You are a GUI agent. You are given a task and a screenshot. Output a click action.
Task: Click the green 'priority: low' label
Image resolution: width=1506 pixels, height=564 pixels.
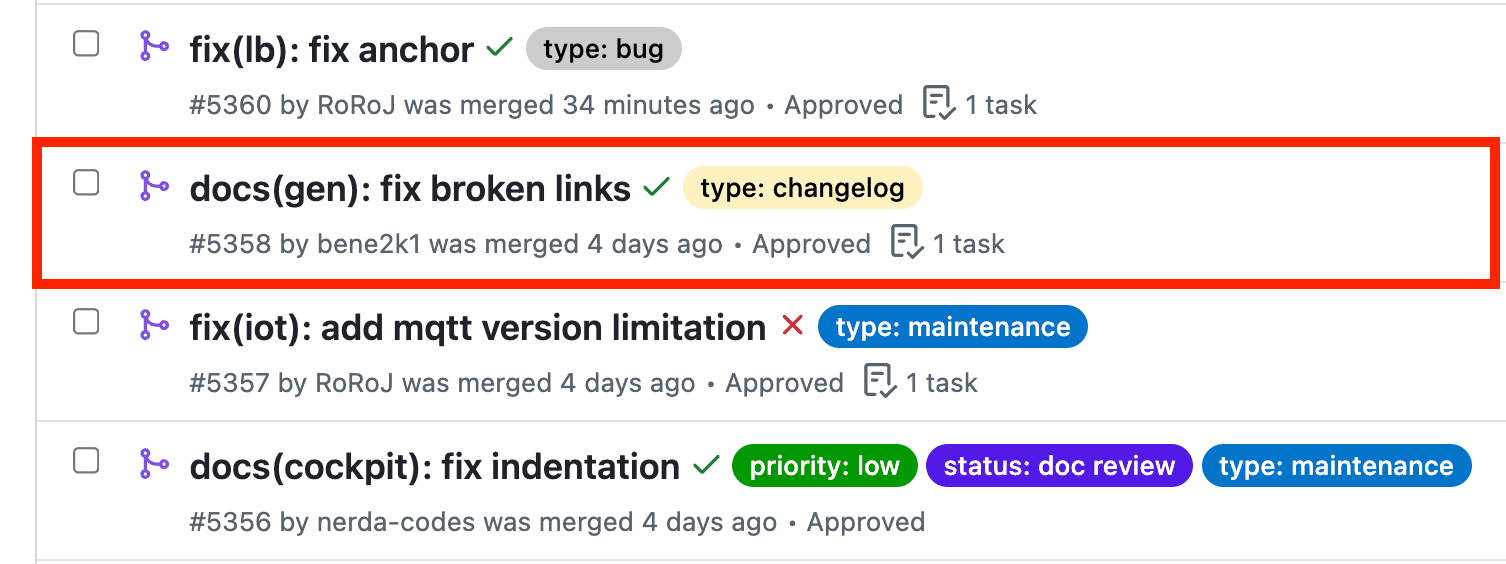tap(824, 466)
